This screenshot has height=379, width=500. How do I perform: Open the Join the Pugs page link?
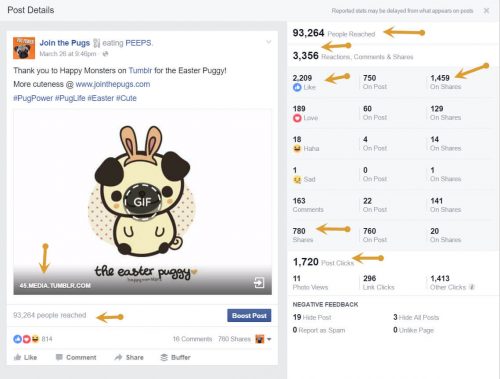65,43
